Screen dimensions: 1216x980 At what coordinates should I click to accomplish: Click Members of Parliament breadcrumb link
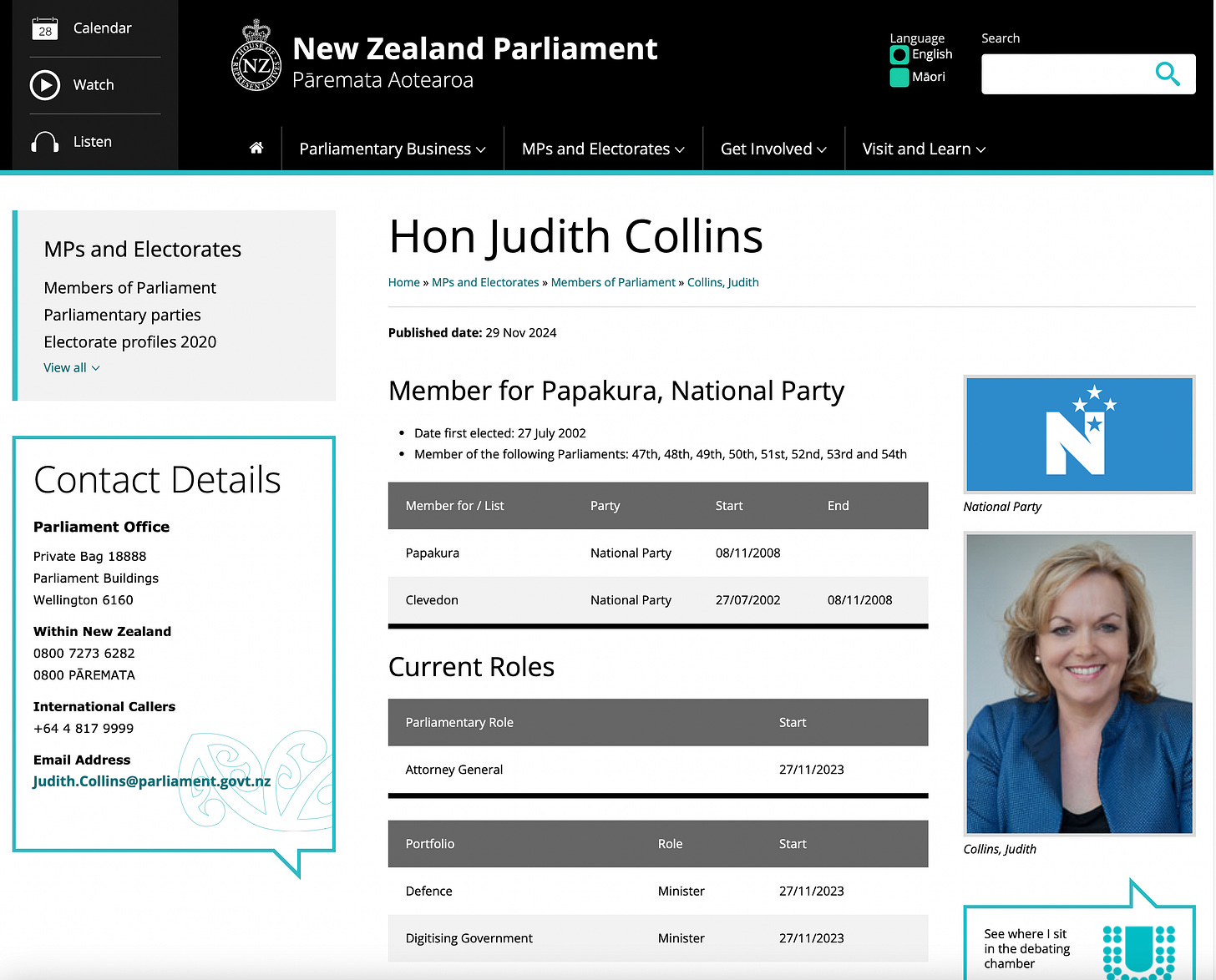613,282
